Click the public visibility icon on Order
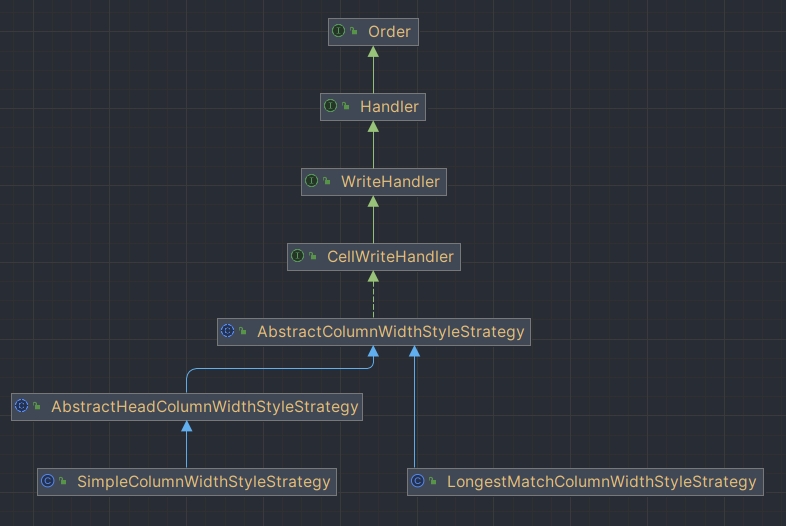The width and height of the screenshot is (786, 526). point(354,32)
